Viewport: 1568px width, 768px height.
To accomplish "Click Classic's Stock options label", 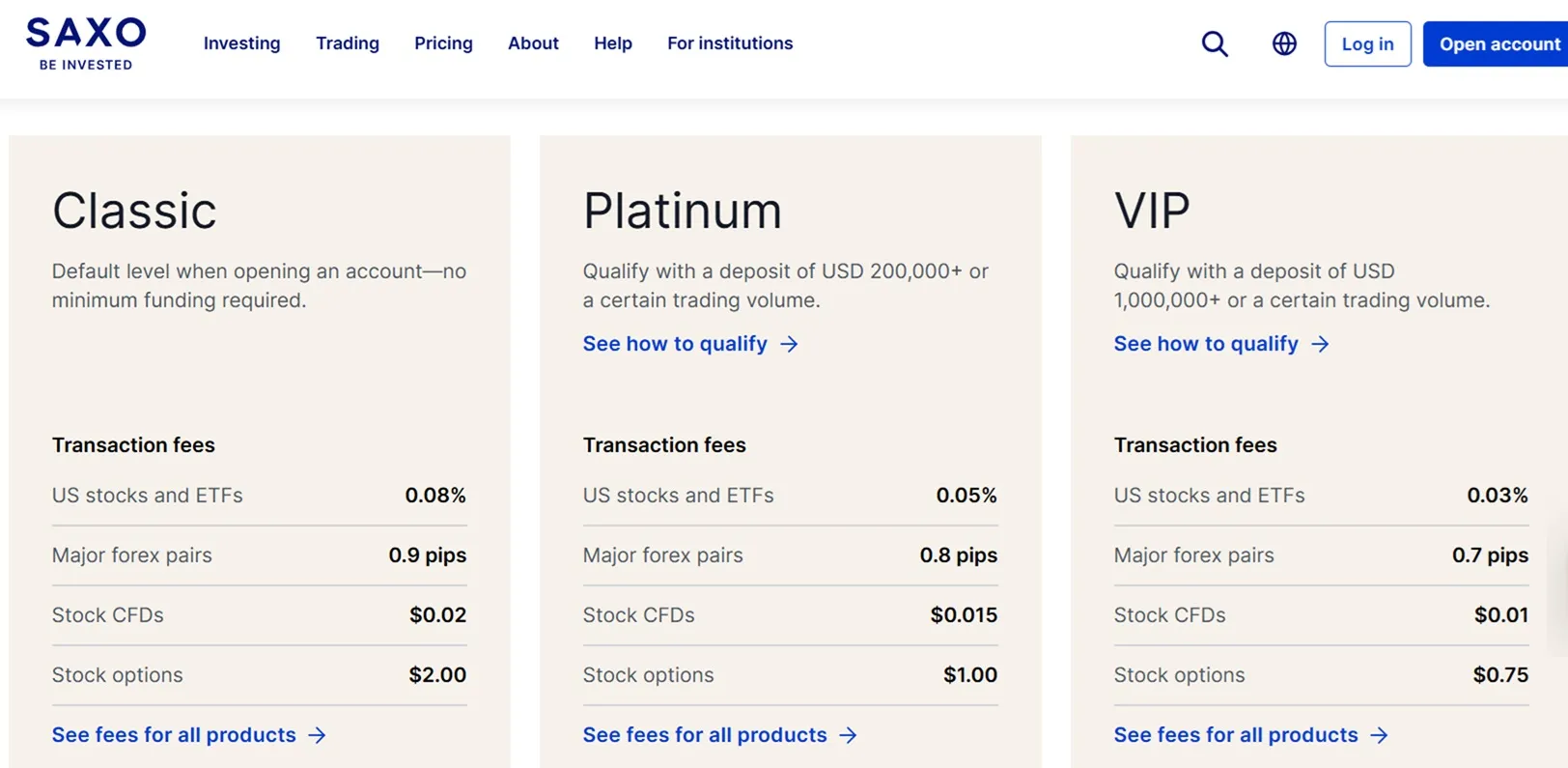I will 117,675.
